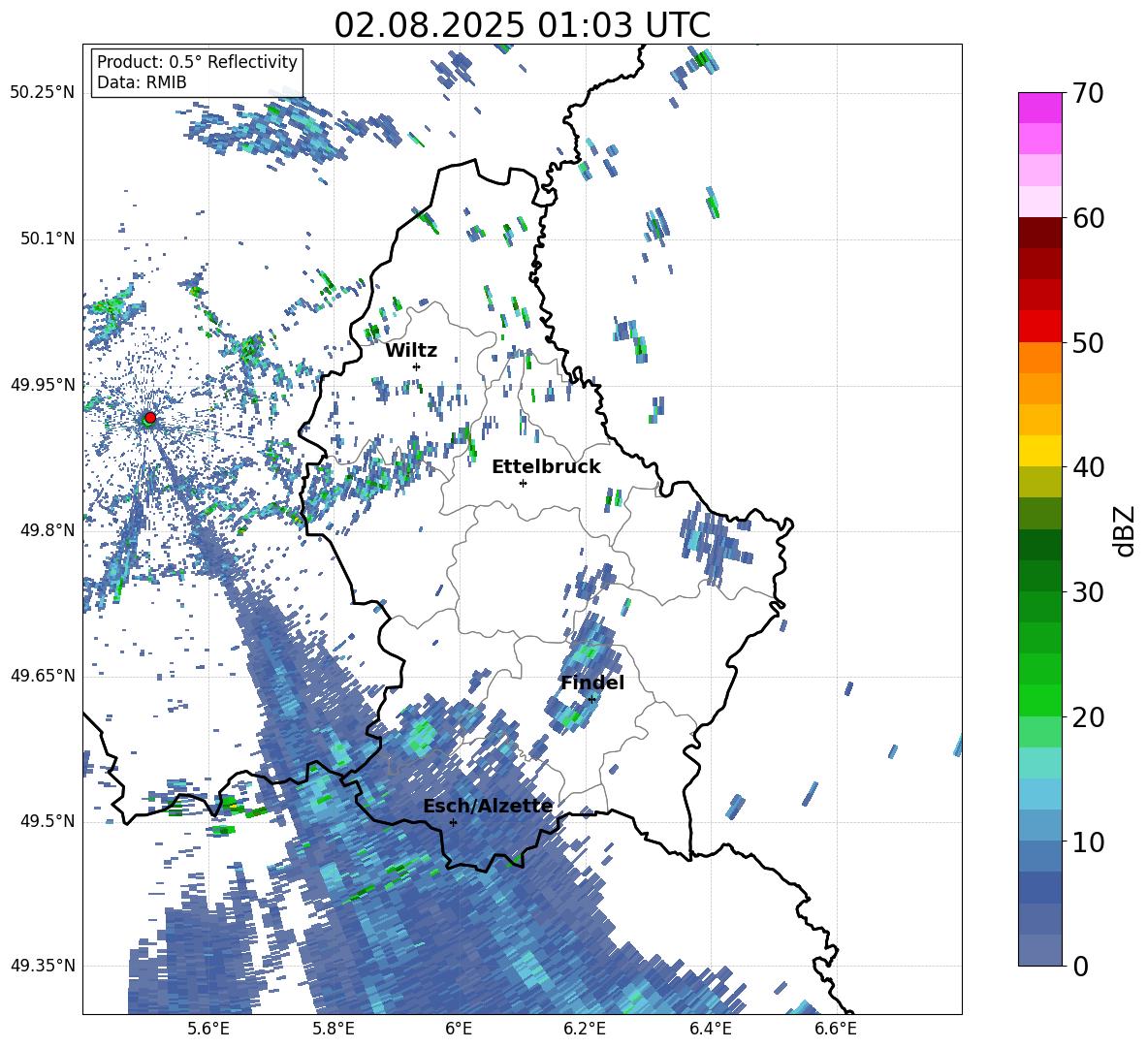Click the 'Data: RMIB' text
The width and height of the screenshot is (1148, 1048).
point(142,82)
